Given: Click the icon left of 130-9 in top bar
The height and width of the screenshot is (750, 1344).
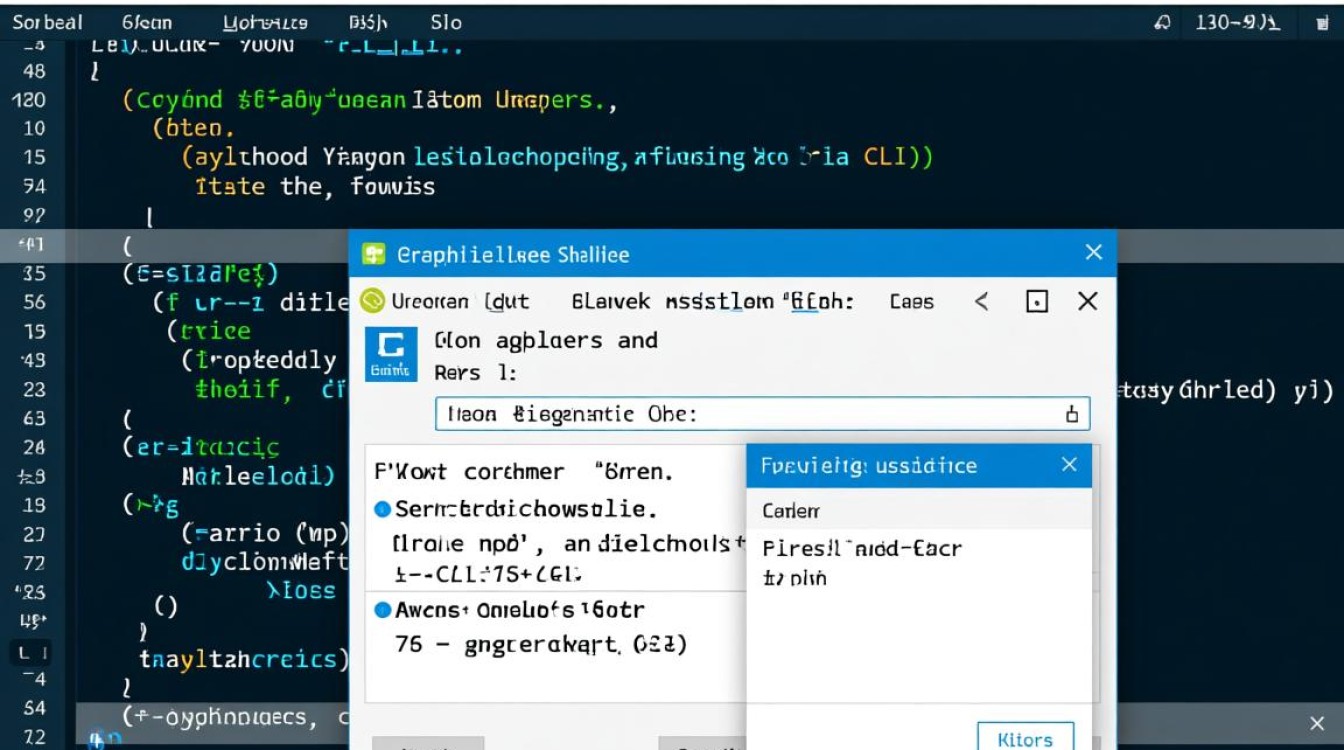Looking at the screenshot, I should [x=1162, y=22].
